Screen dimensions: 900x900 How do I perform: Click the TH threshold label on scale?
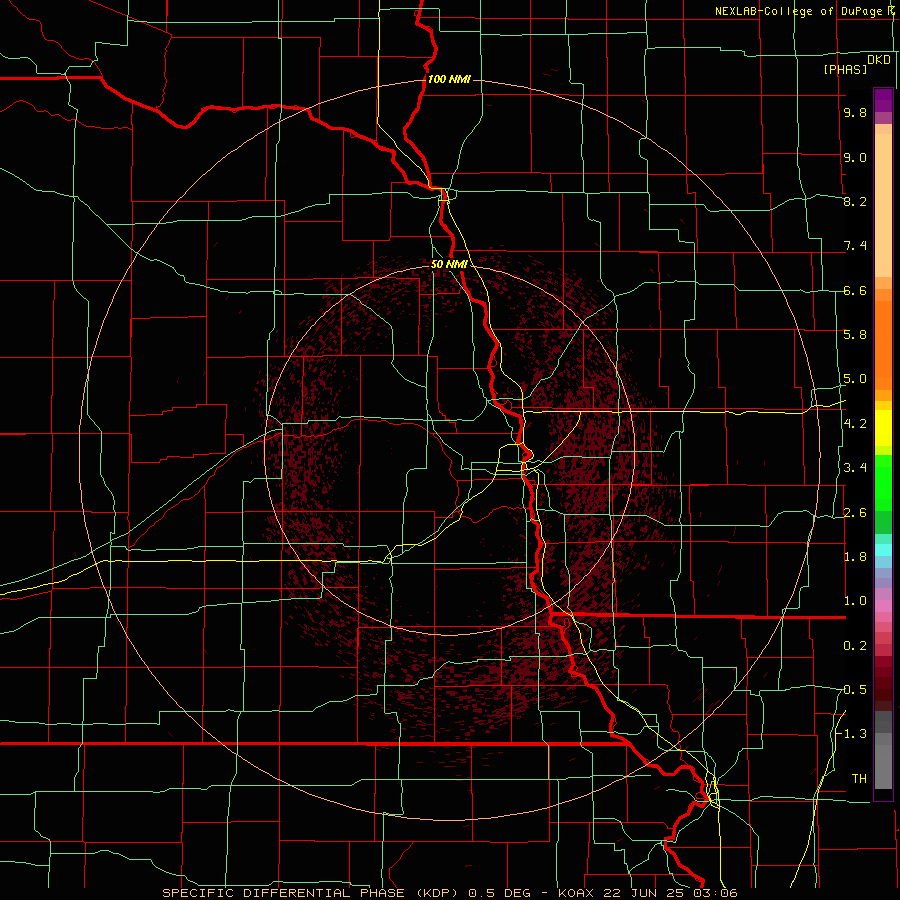859,778
